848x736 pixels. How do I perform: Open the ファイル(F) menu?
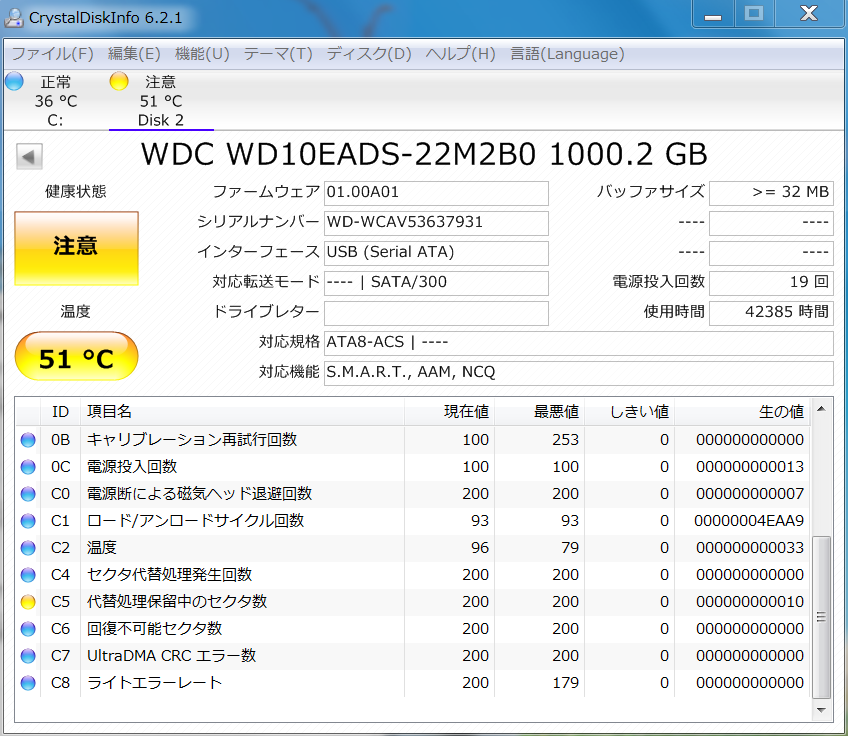(x=52, y=54)
